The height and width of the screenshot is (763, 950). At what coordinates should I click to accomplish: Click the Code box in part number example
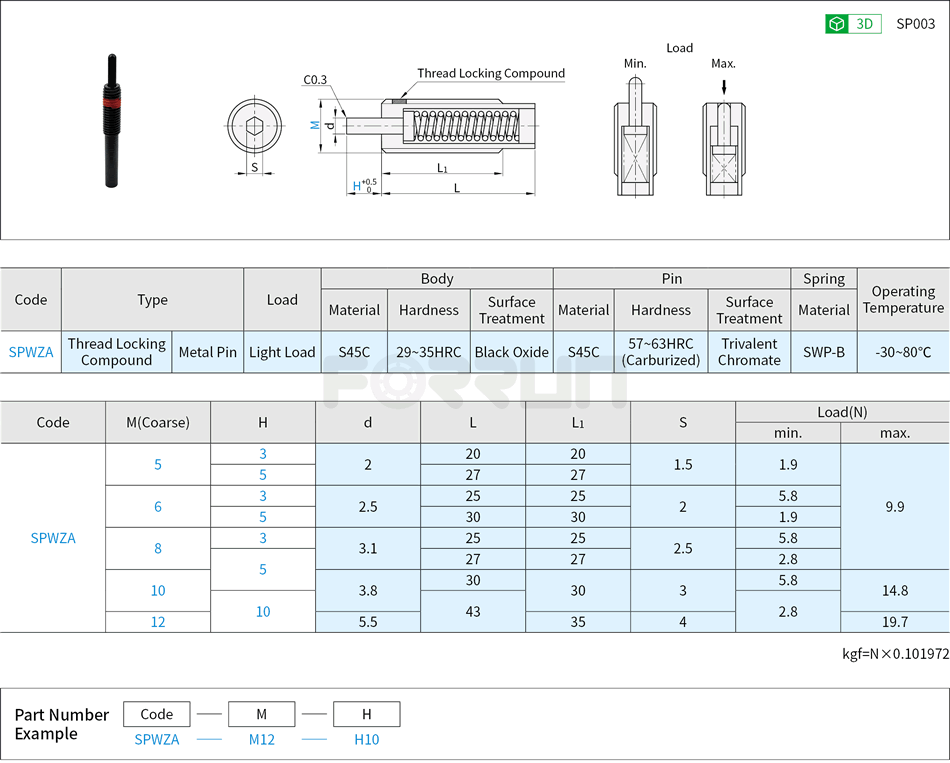tap(157, 714)
